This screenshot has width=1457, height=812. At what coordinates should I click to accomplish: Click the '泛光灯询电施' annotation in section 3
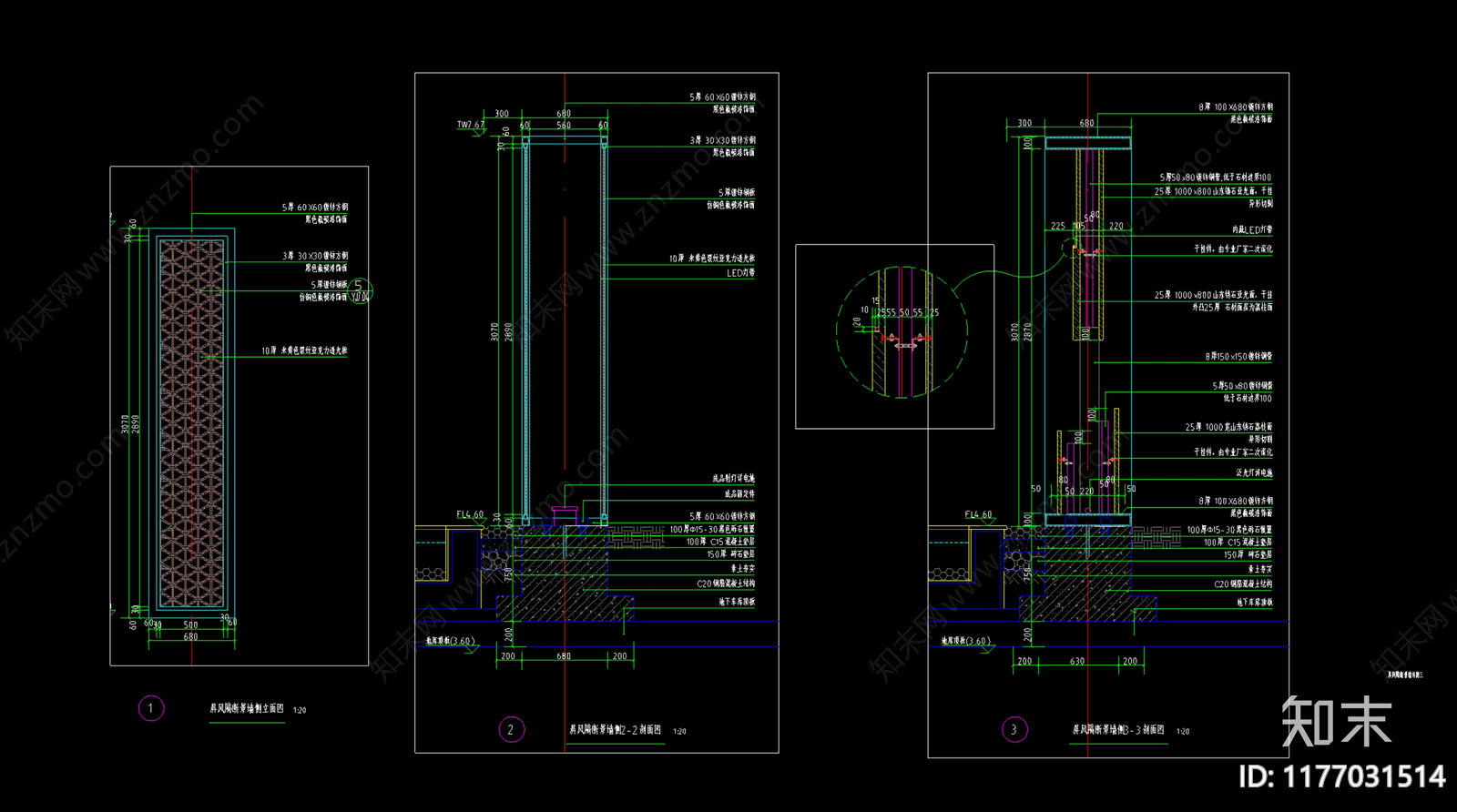pyautogui.click(x=1254, y=473)
